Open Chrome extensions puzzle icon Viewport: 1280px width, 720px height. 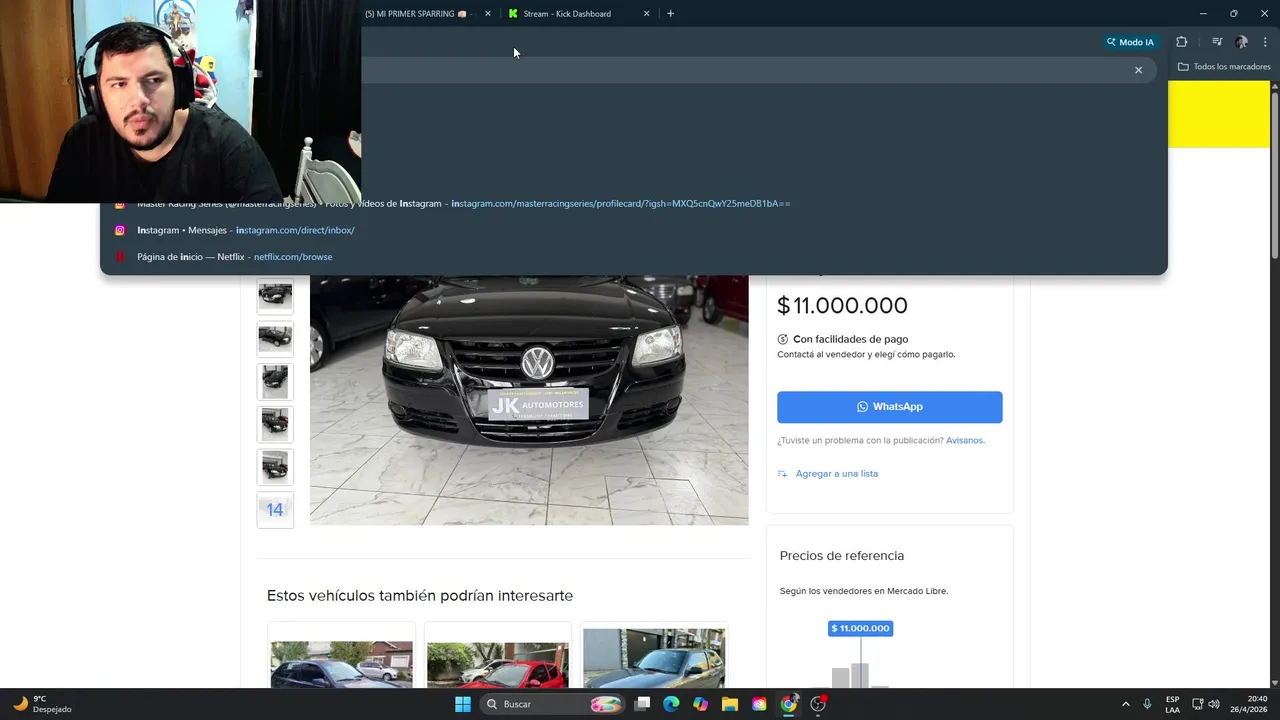point(1181,42)
